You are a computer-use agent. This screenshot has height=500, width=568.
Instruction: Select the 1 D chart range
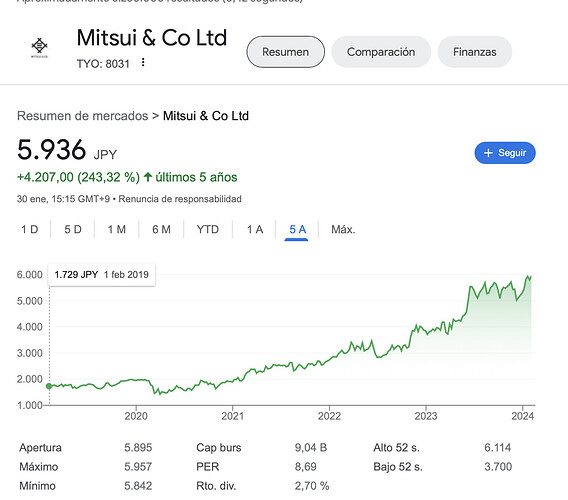click(x=30, y=229)
